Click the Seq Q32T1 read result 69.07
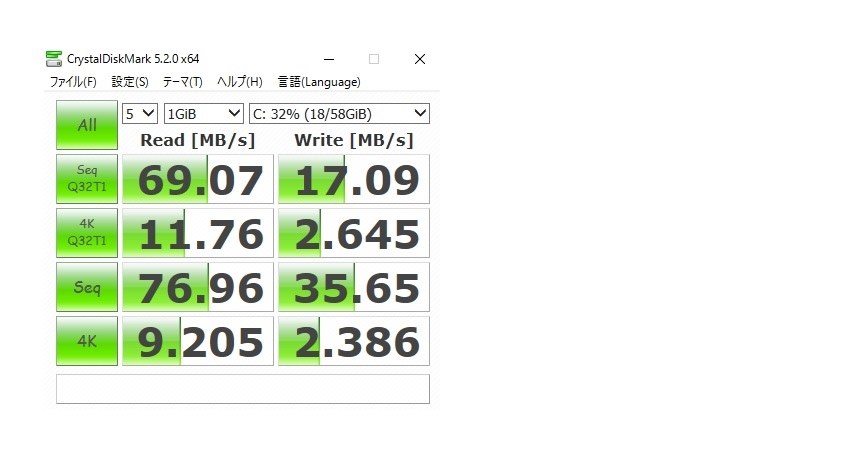860x470 pixels. (197, 179)
